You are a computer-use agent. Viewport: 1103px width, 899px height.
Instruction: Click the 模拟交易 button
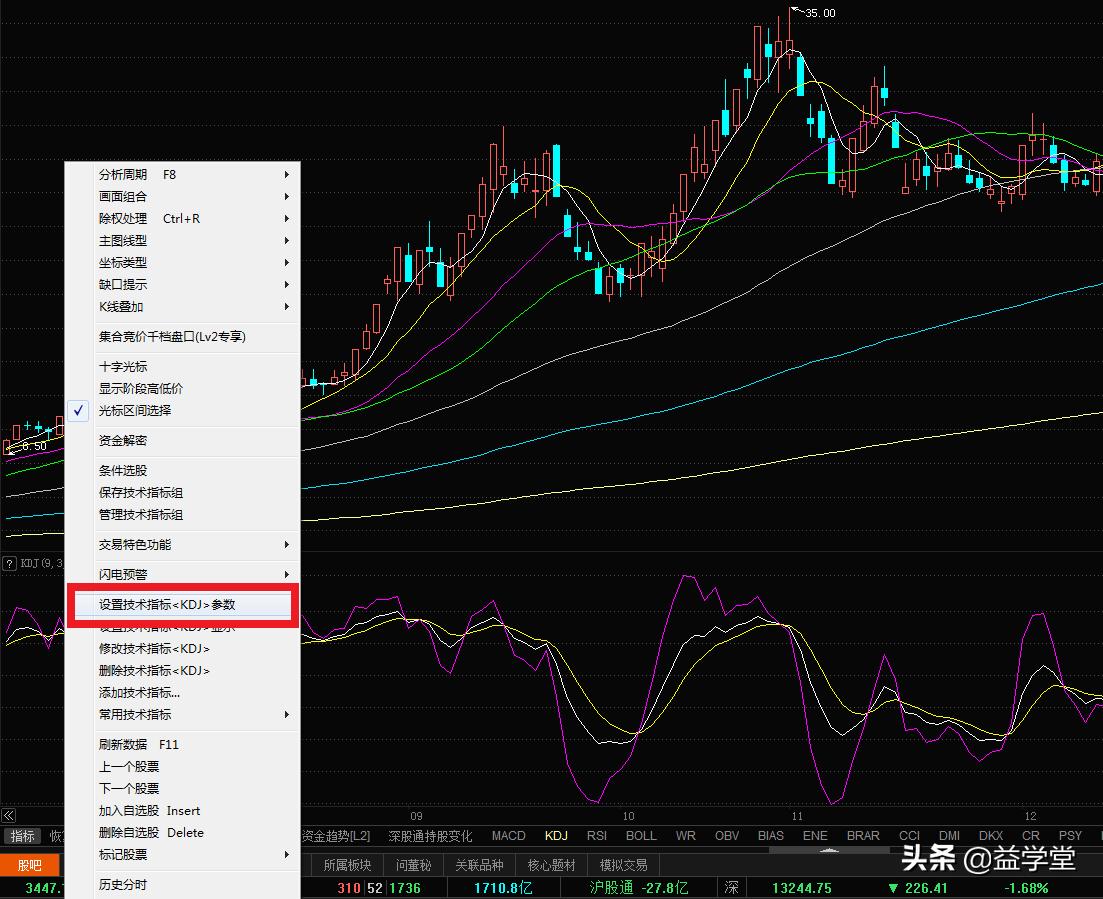(623, 865)
